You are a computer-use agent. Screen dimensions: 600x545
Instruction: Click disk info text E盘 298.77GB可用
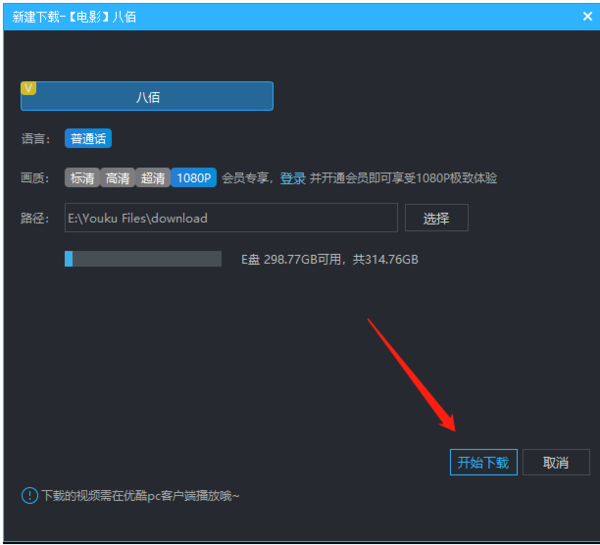[291, 259]
